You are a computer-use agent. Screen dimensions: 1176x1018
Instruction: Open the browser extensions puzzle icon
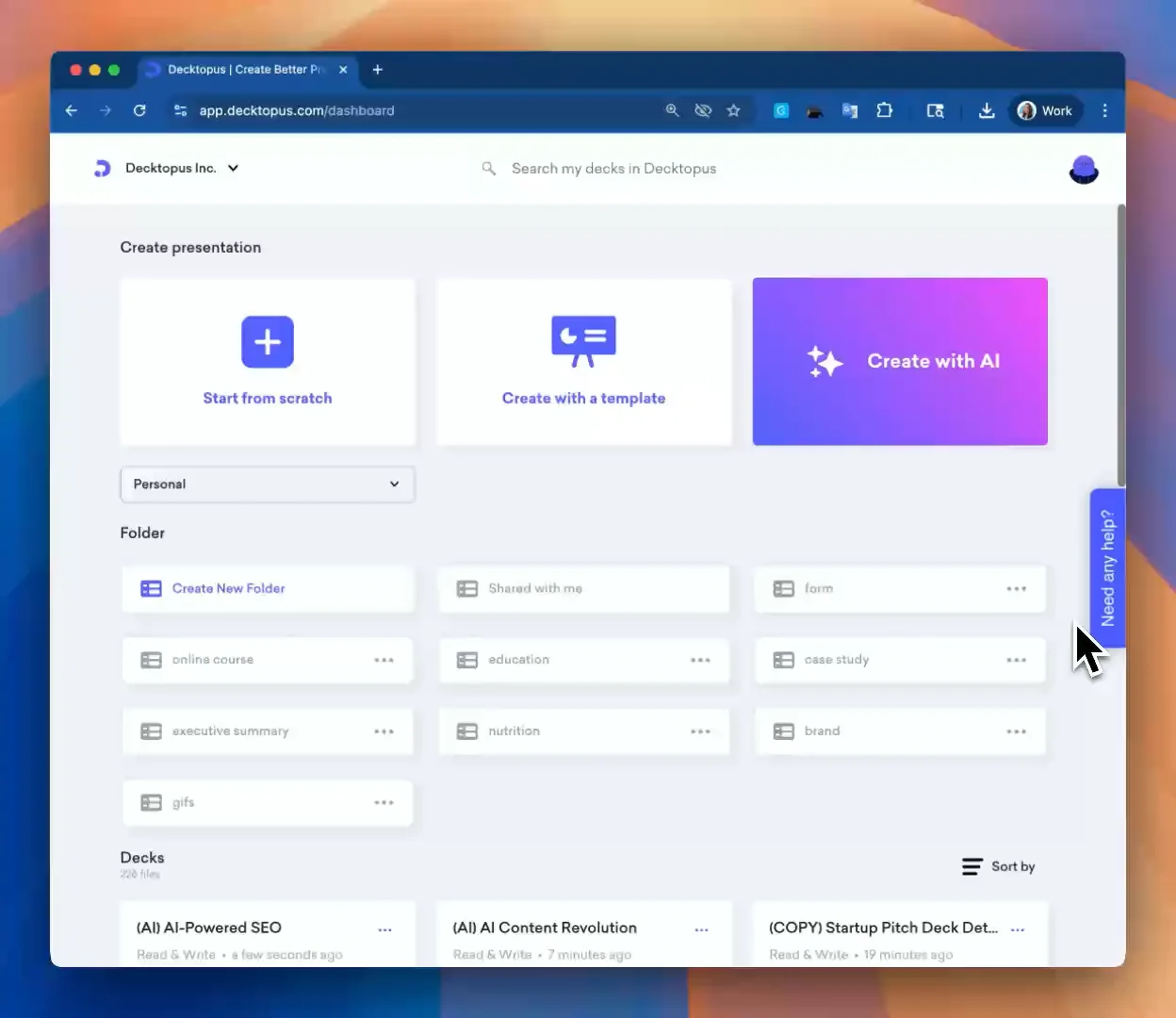click(884, 110)
